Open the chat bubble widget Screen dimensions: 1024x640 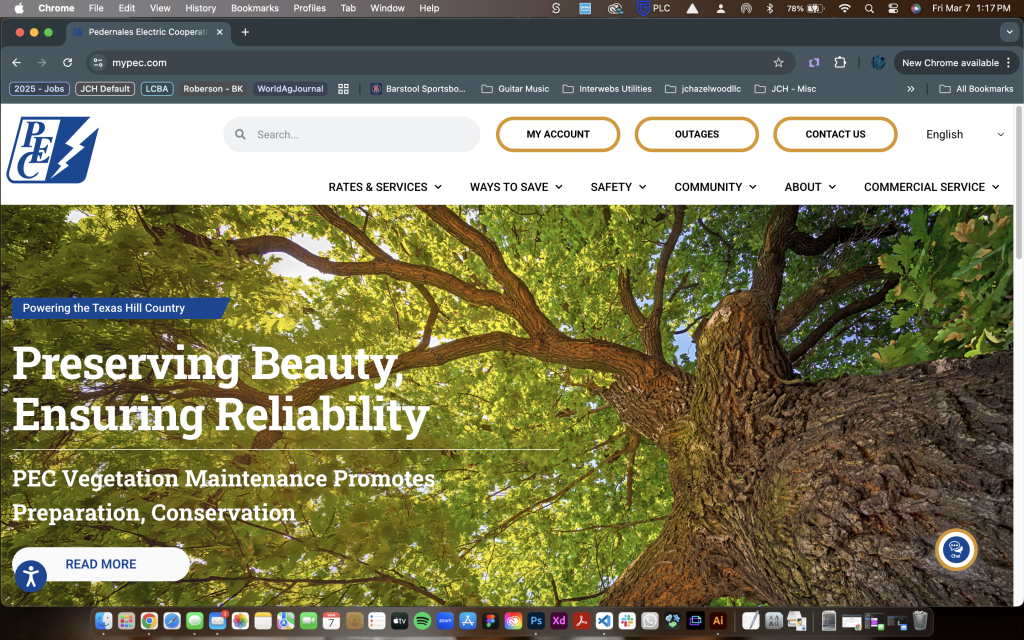coord(955,549)
